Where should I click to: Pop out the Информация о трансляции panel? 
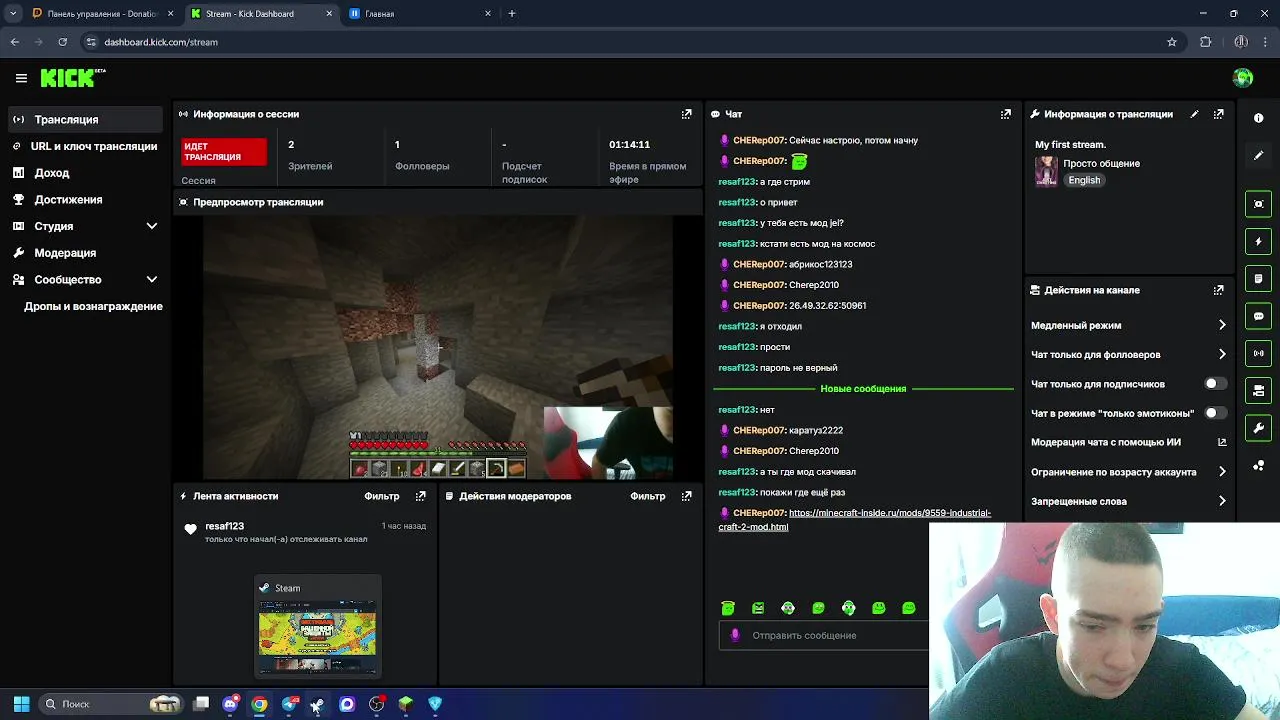(x=1218, y=114)
